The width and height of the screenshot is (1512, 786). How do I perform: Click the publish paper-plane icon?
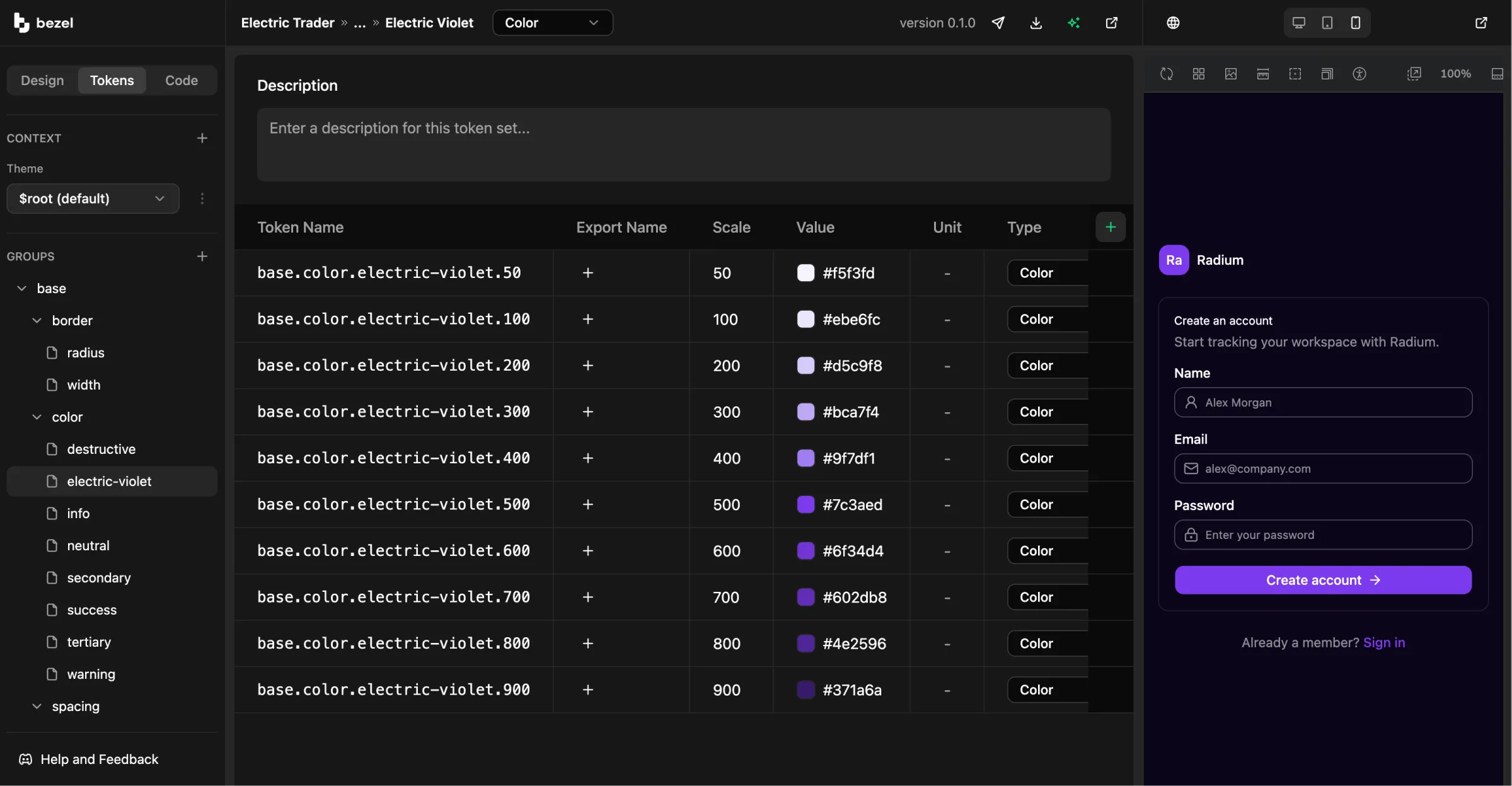998,23
